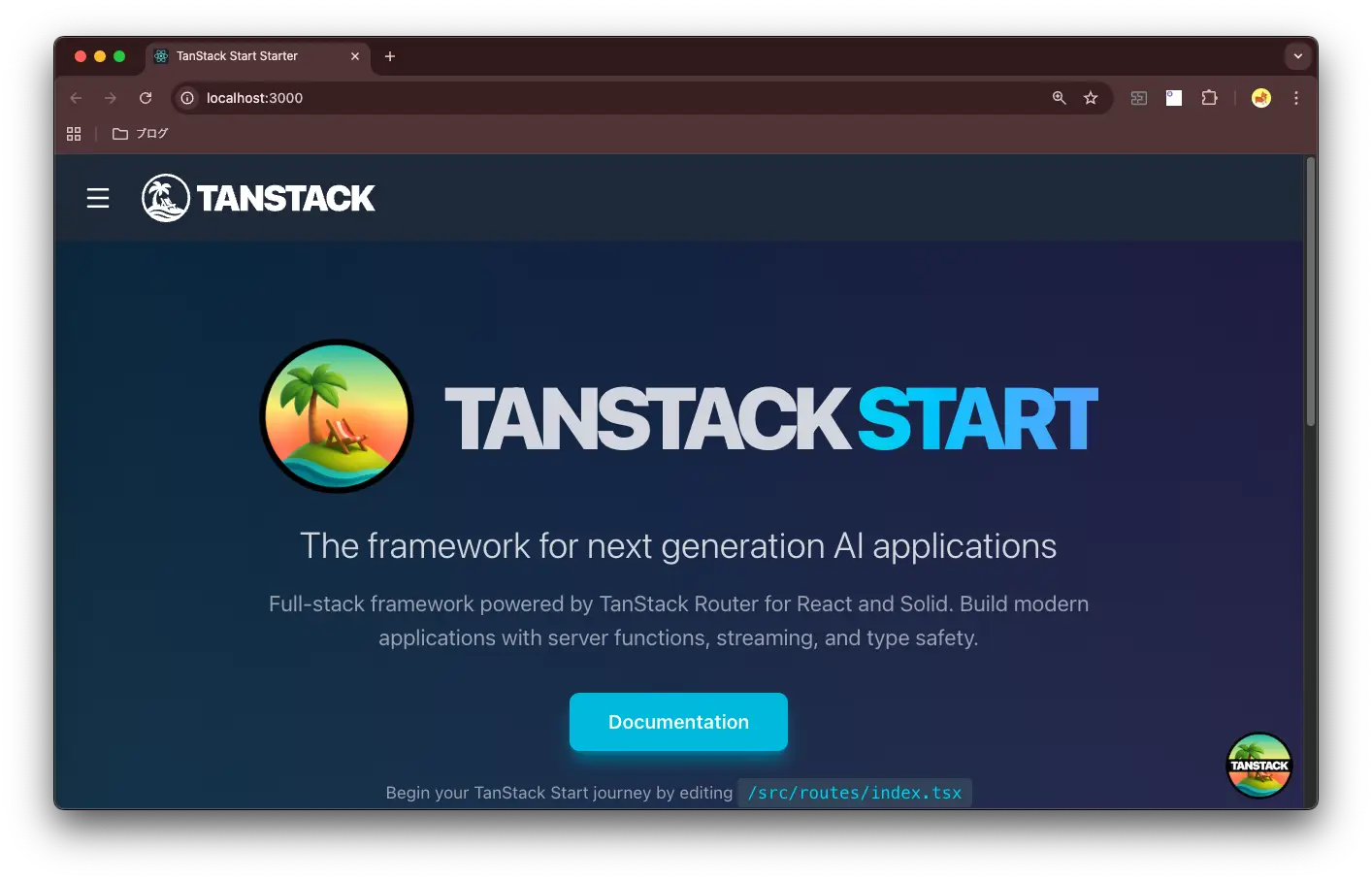Go back to previous page
Screen dimensions: 1372x881
(76, 98)
